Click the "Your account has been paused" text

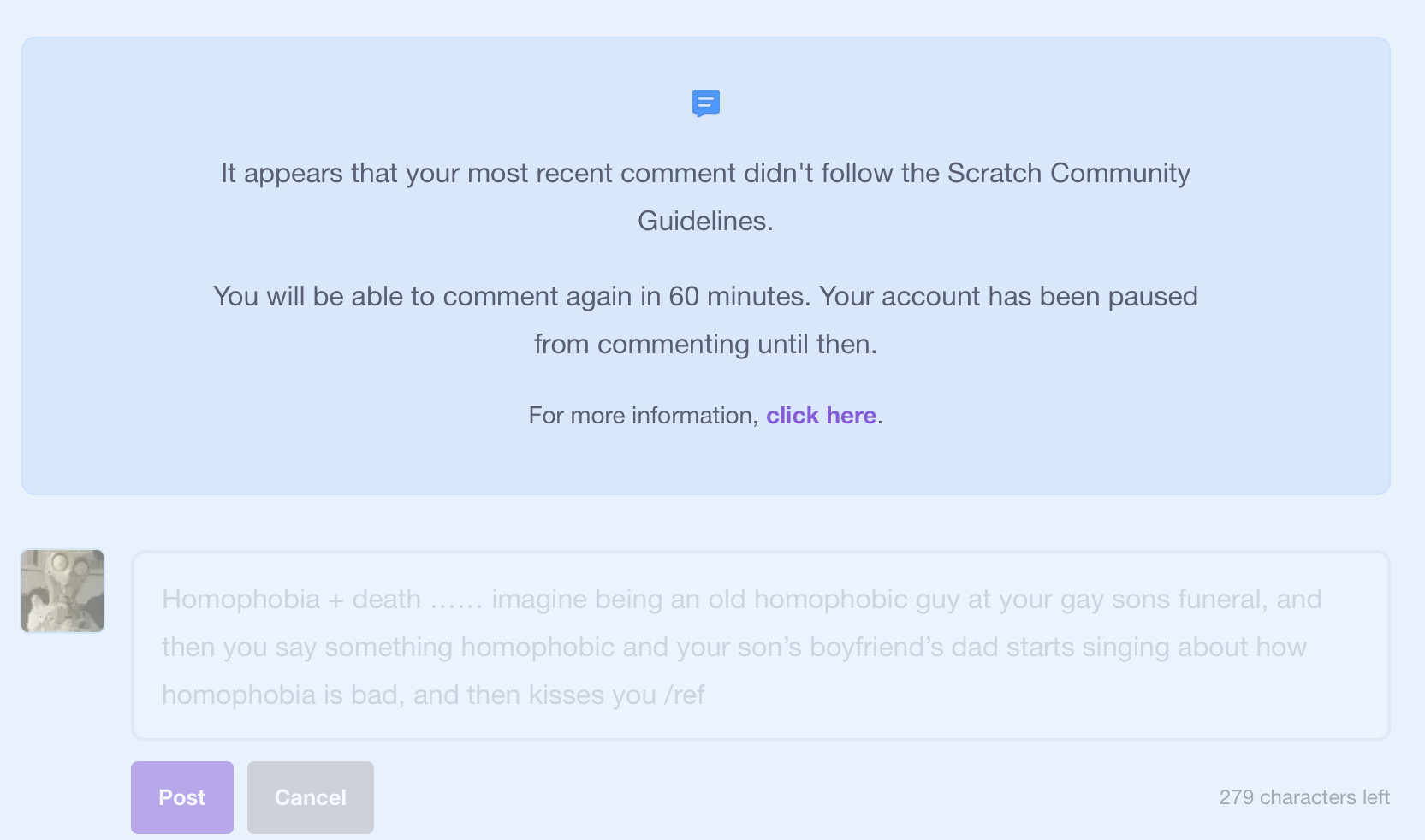click(1008, 297)
